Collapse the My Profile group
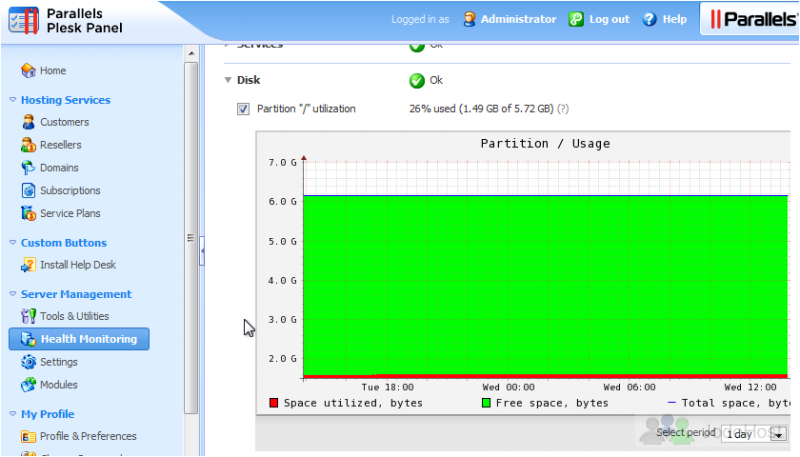The width and height of the screenshot is (800, 457). click(x=13, y=414)
